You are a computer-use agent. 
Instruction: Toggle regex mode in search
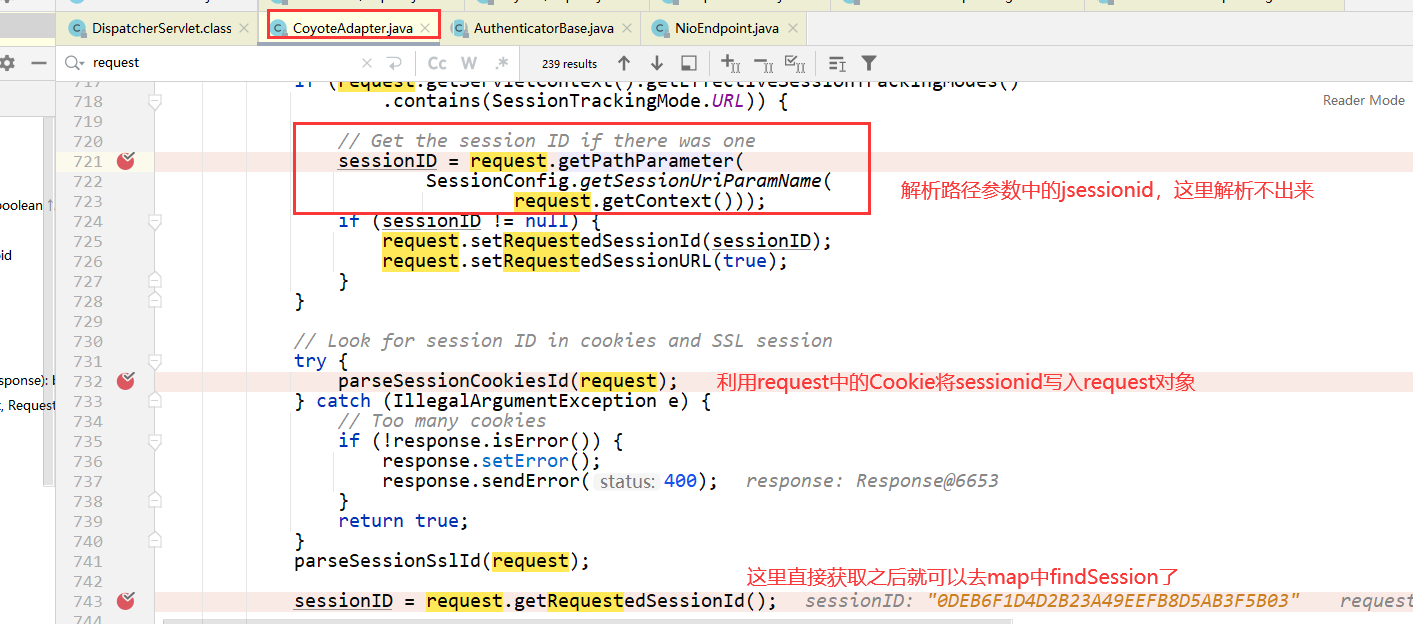[x=502, y=62]
